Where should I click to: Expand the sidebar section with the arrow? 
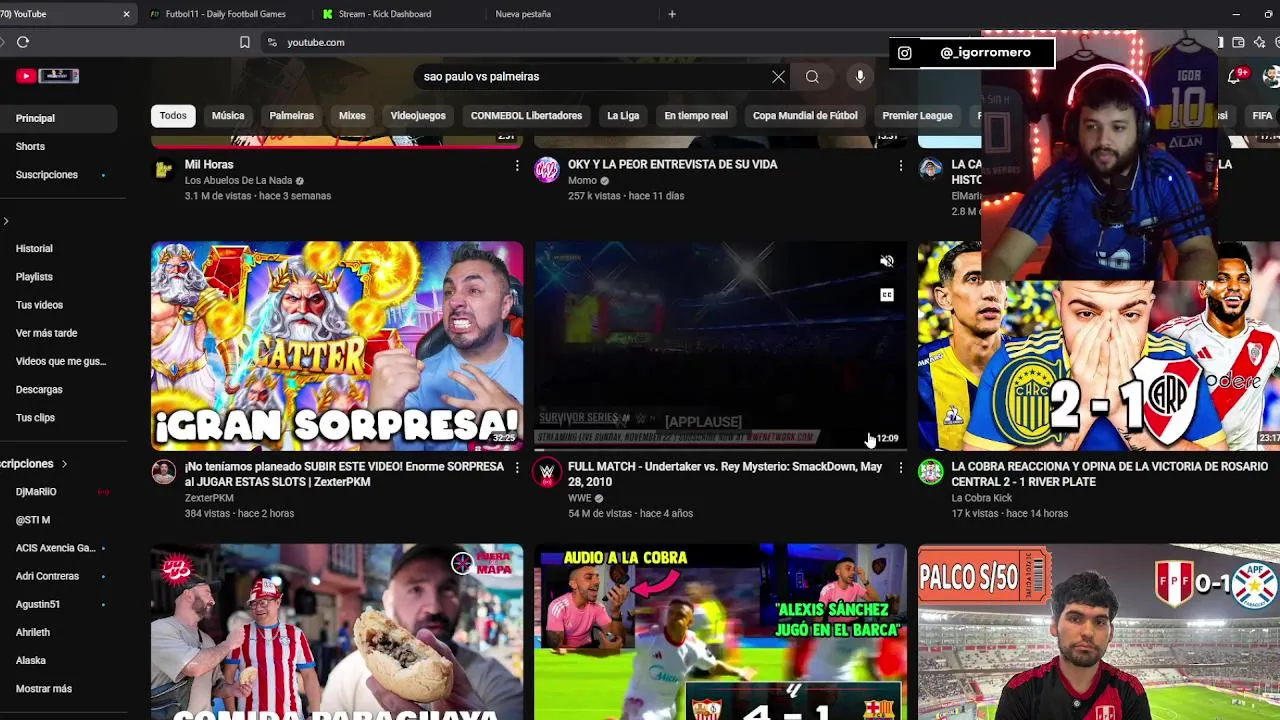[x=6, y=221]
